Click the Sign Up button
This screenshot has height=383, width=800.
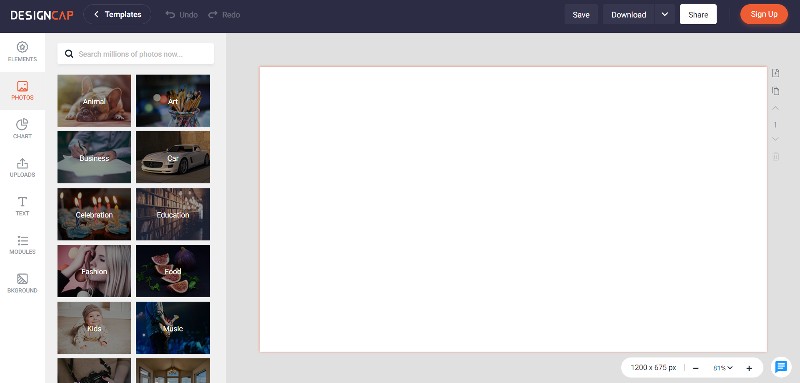pos(764,14)
